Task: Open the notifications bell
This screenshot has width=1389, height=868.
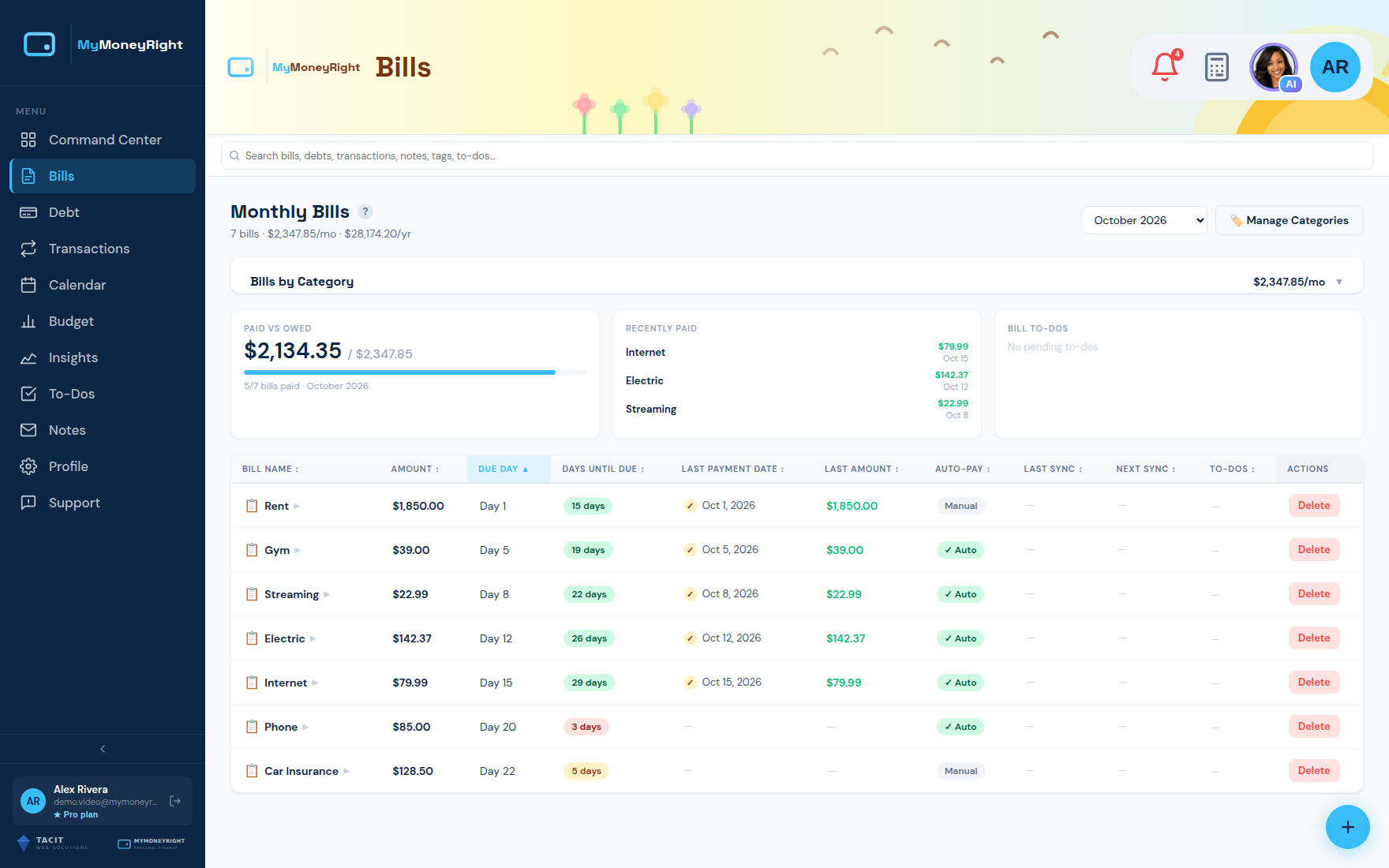Action: click(1165, 67)
